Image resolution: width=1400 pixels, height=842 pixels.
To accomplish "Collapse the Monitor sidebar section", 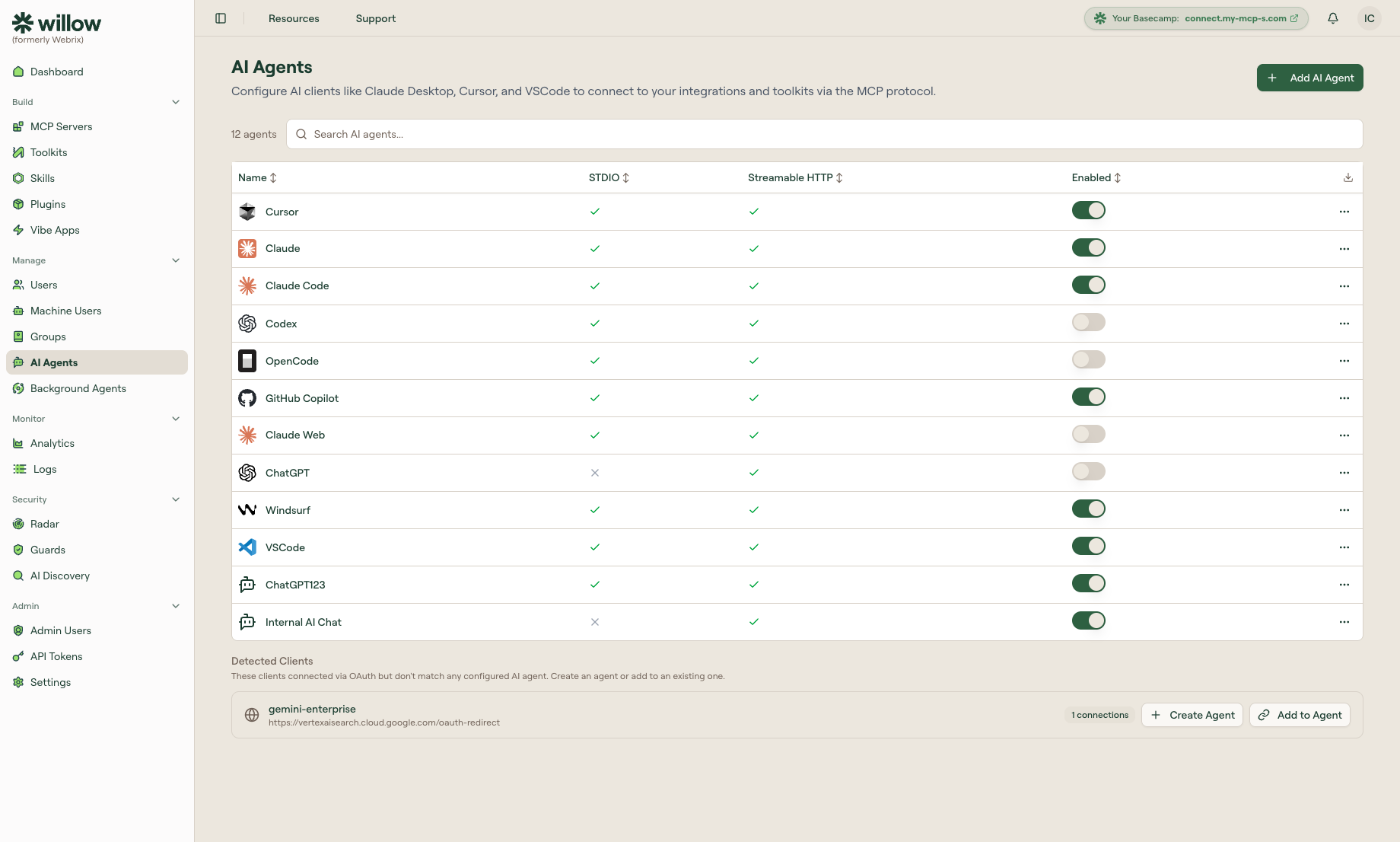I will coord(176,419).
